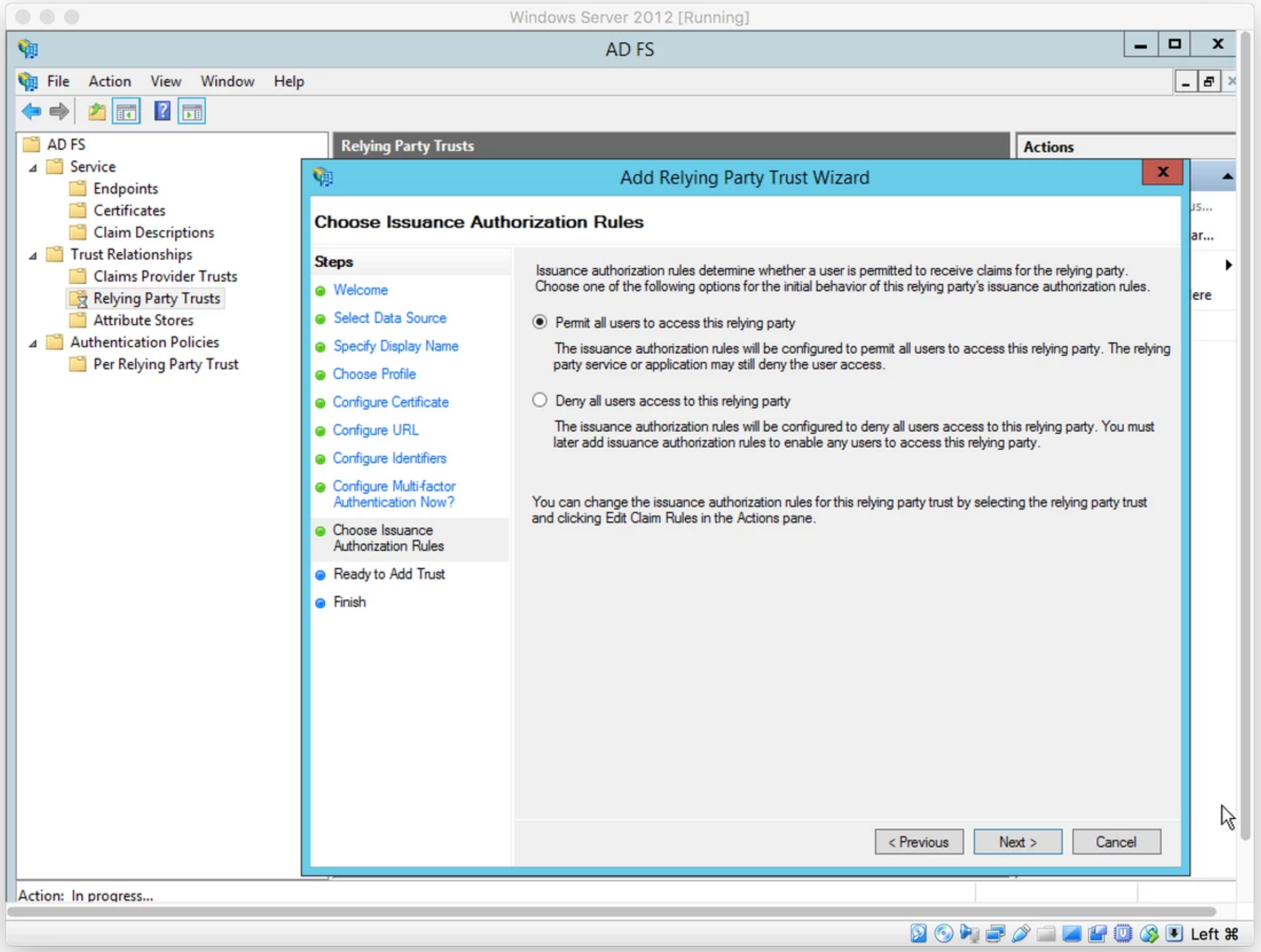Click the blue Help question-mark icon
1261x952 pixels.
162,111
